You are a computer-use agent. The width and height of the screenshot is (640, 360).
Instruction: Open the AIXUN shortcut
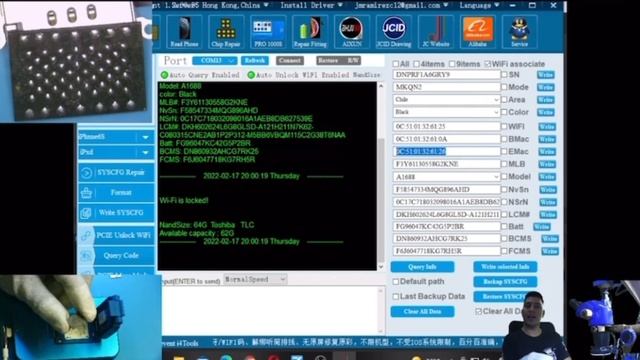pyautogui.click(x=352, y=32)
